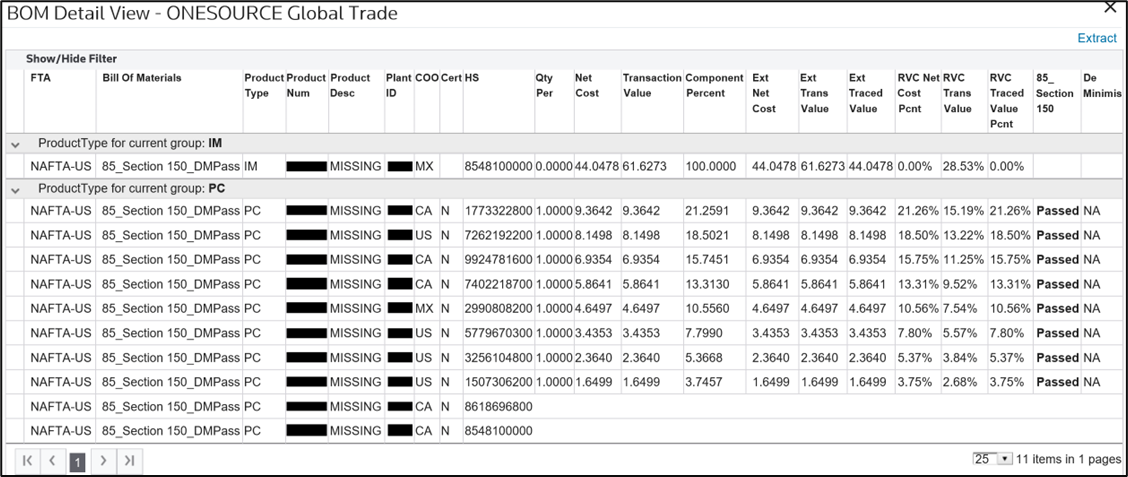Select the 13.3130 component percent cell

pyautogui.click(x=706, y=284)
